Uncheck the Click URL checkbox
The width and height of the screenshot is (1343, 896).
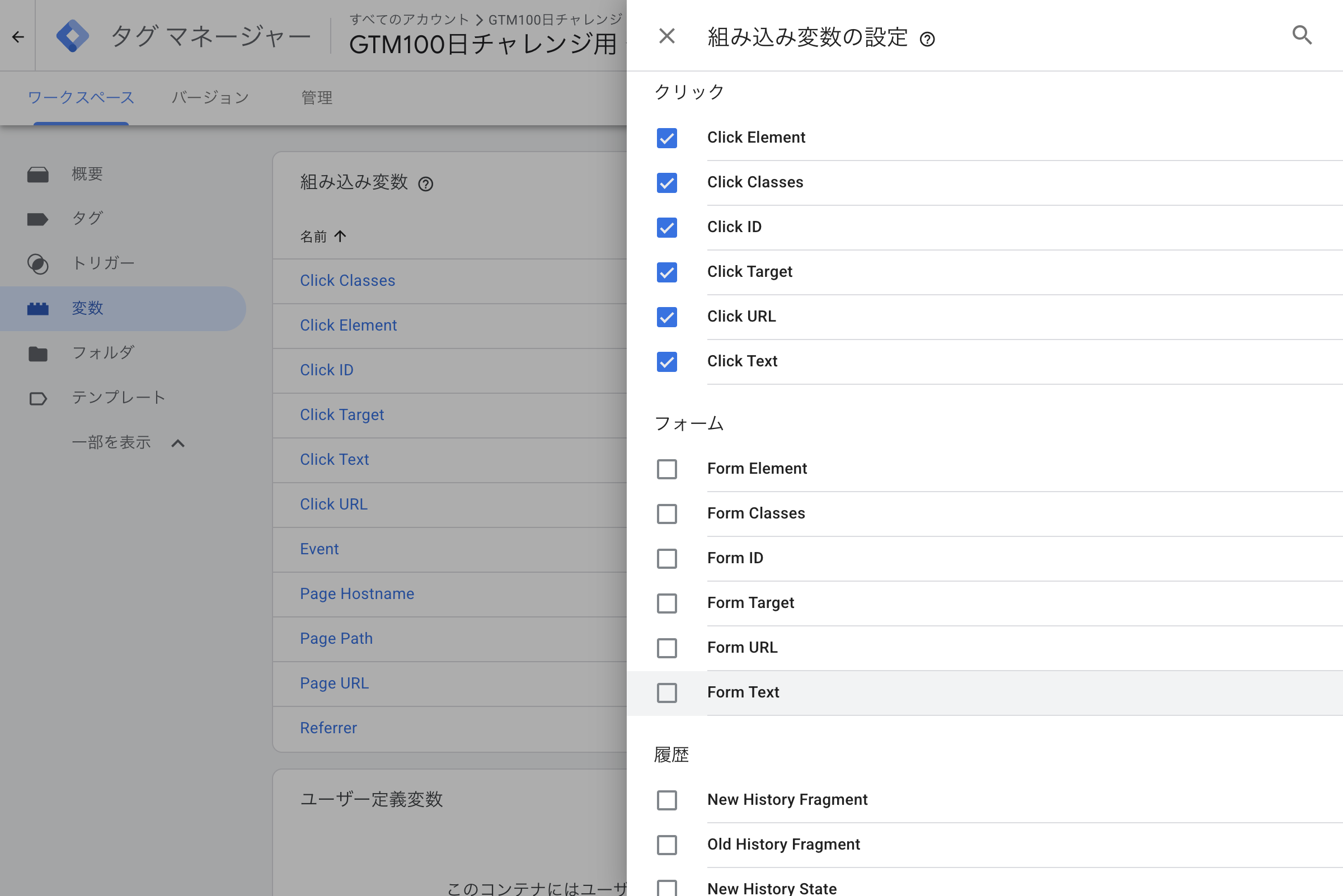coord(666,317)
